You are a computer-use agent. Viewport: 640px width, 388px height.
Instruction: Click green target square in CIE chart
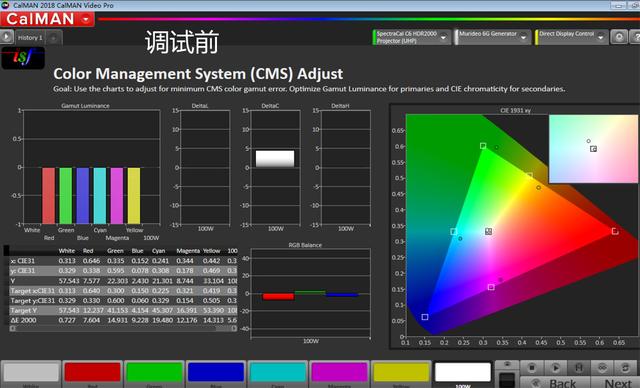click(483, 146)
